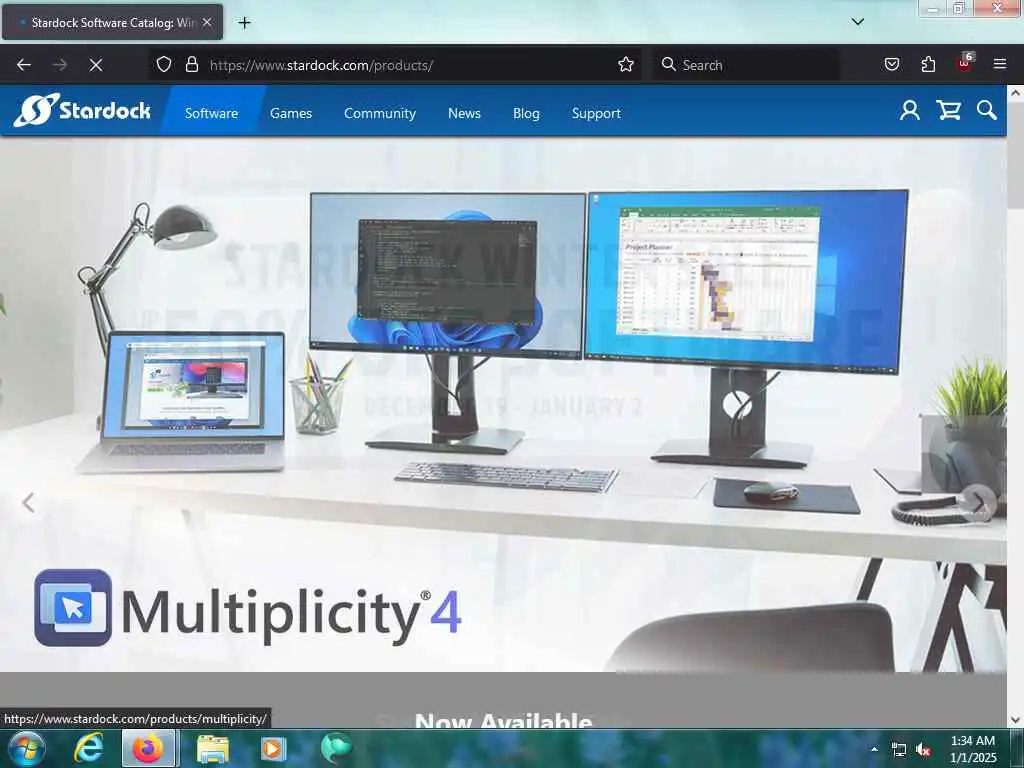Select the Stardock Software Catalog tab

coord(112,22)
